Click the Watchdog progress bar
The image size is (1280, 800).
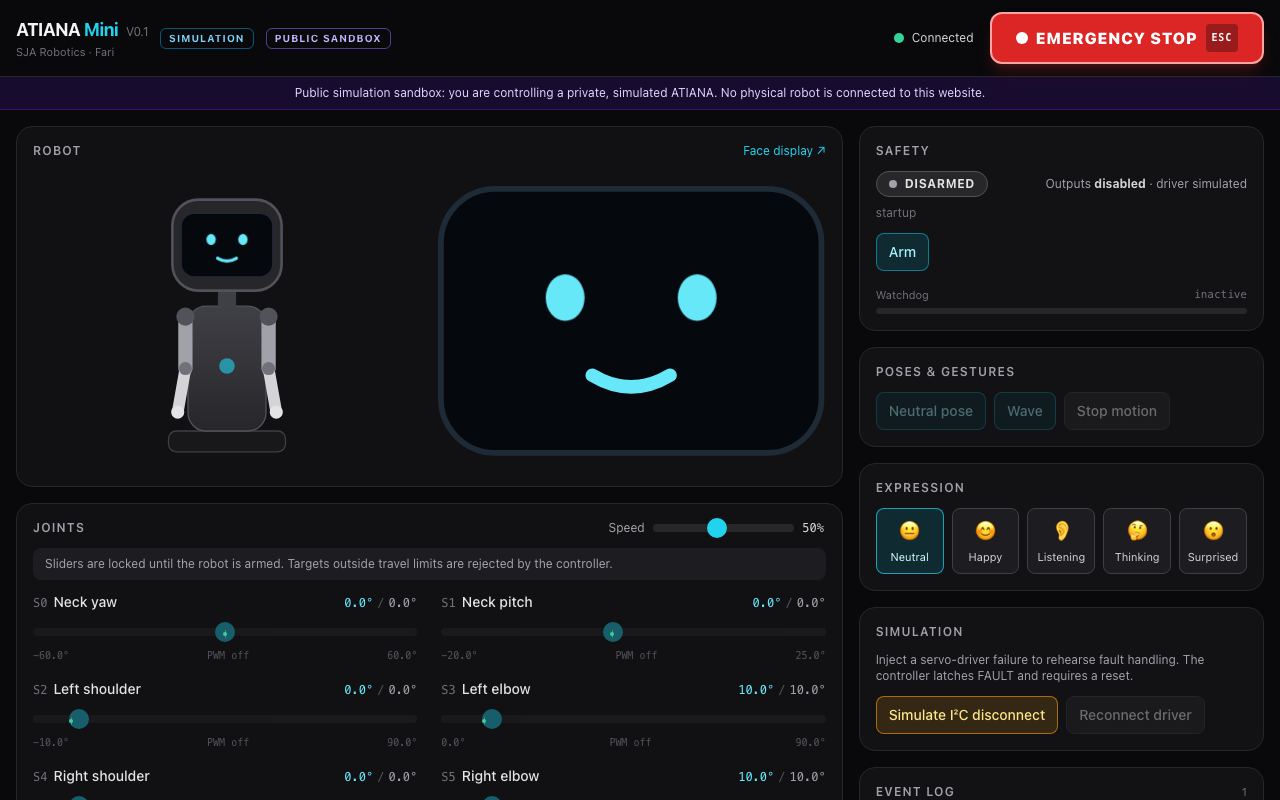click(1061, 311)
